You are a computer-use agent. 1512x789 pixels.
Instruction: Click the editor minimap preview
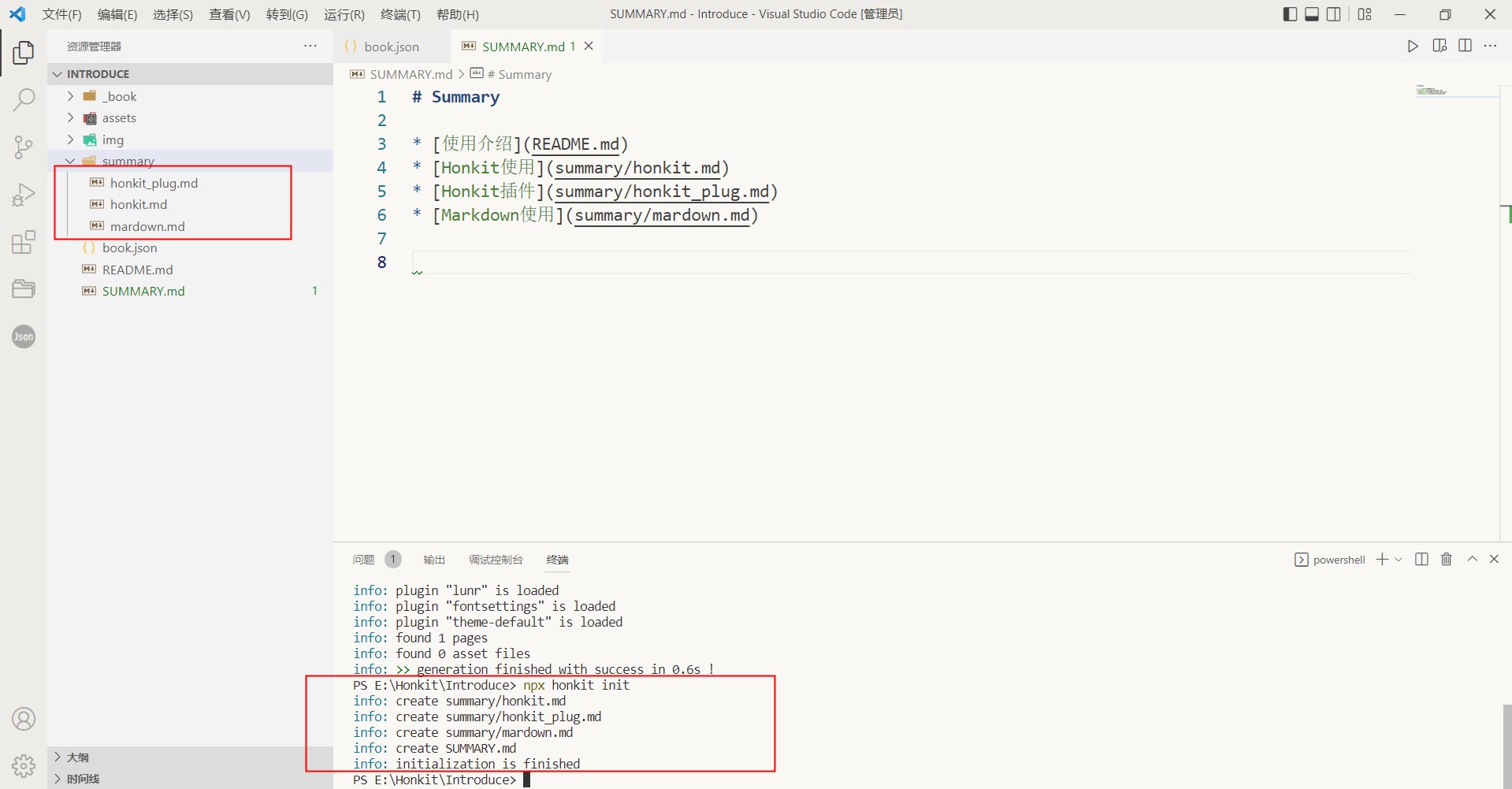[1432, 91]
